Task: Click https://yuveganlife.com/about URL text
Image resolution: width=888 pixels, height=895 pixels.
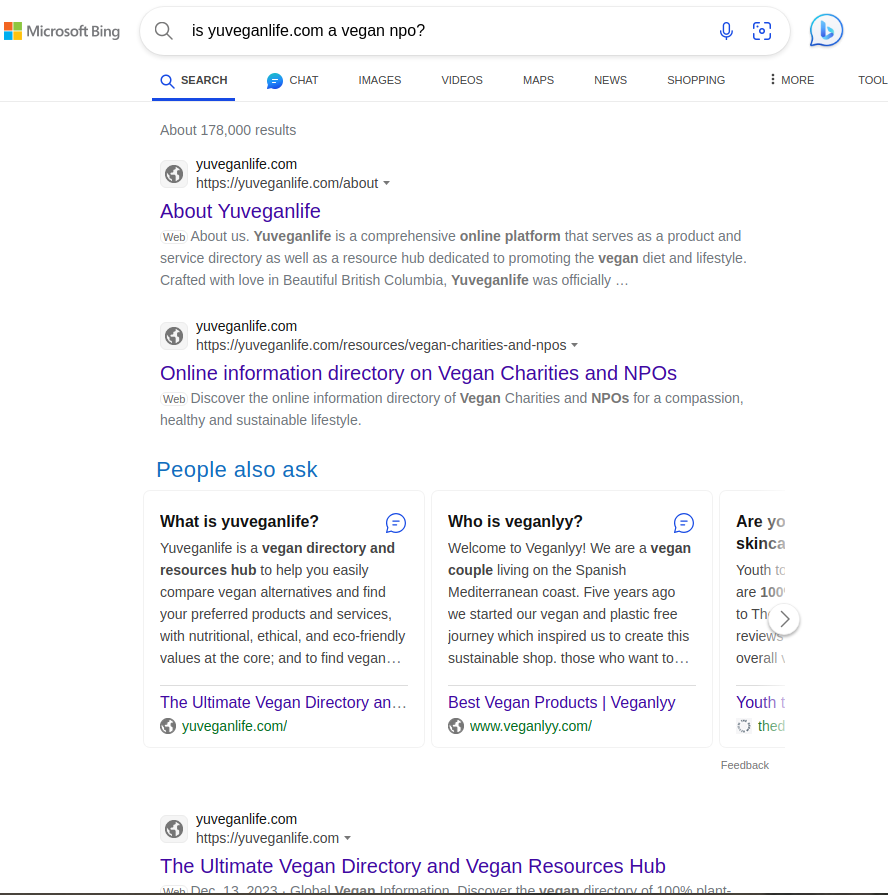Action: pyautogui.click(x=287, y=183)
